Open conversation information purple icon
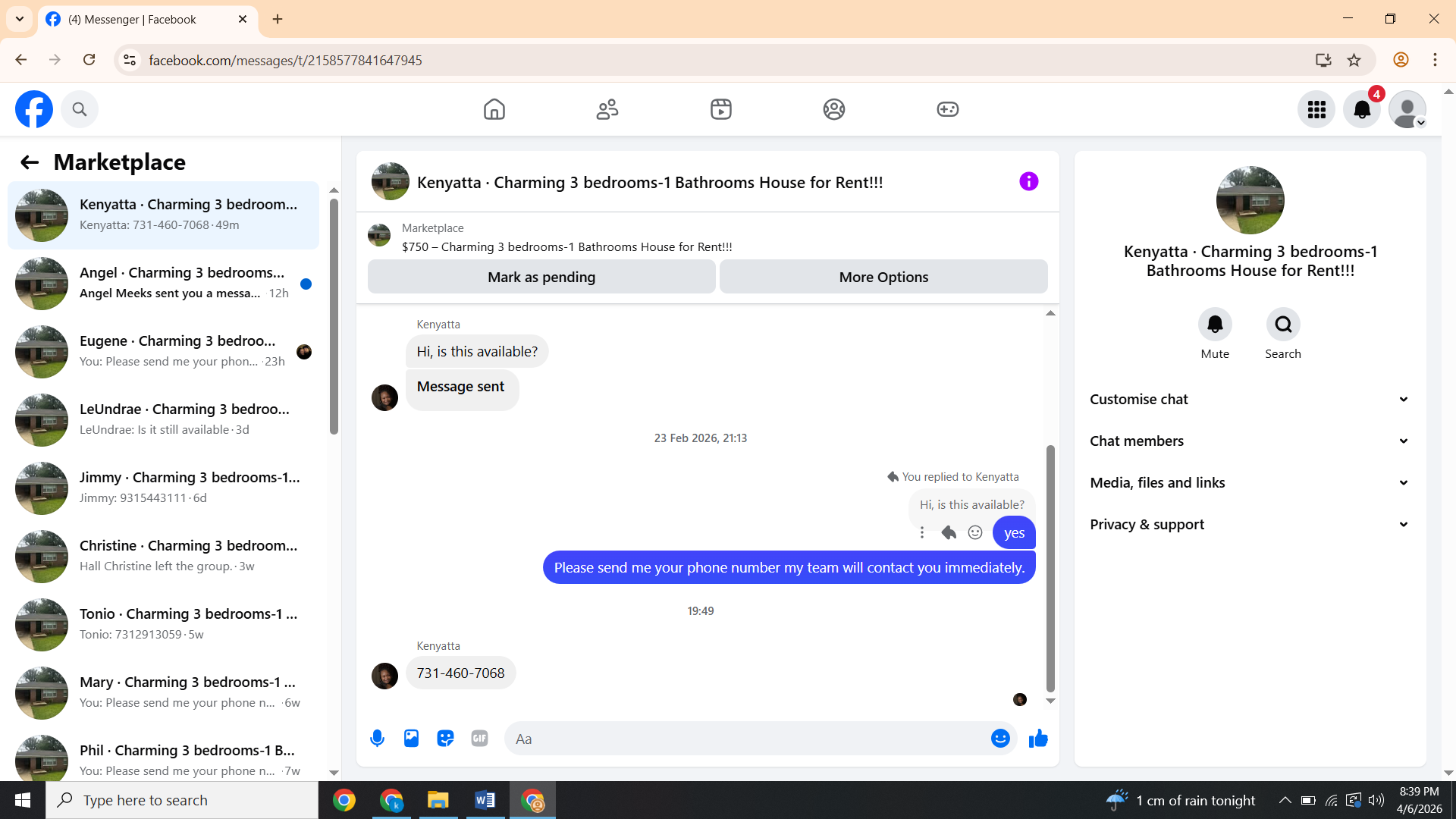This screenshot has height=819, width=1456. point(1028,182)
